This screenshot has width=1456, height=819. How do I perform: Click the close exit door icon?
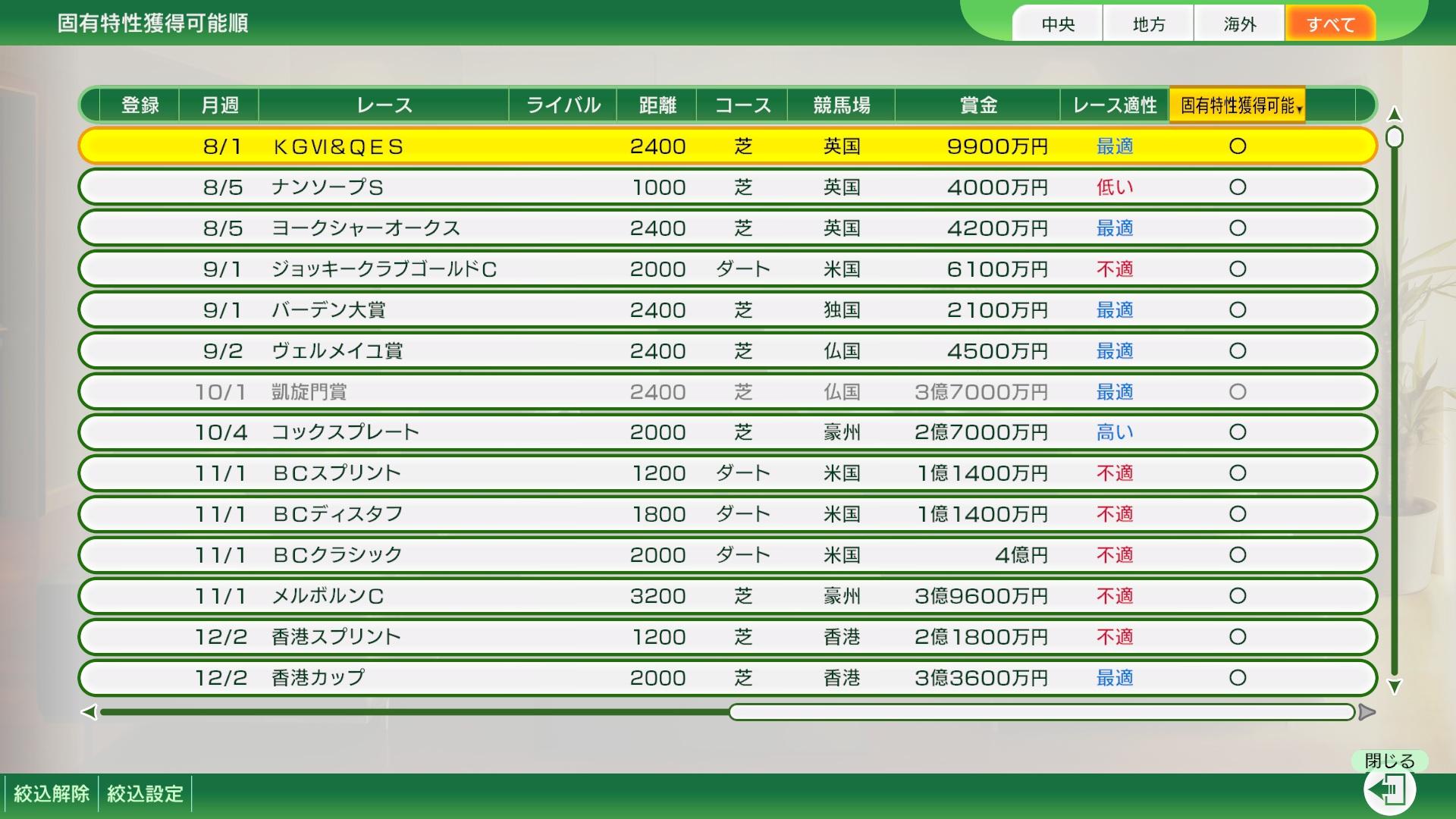(x=1389, y=790)
